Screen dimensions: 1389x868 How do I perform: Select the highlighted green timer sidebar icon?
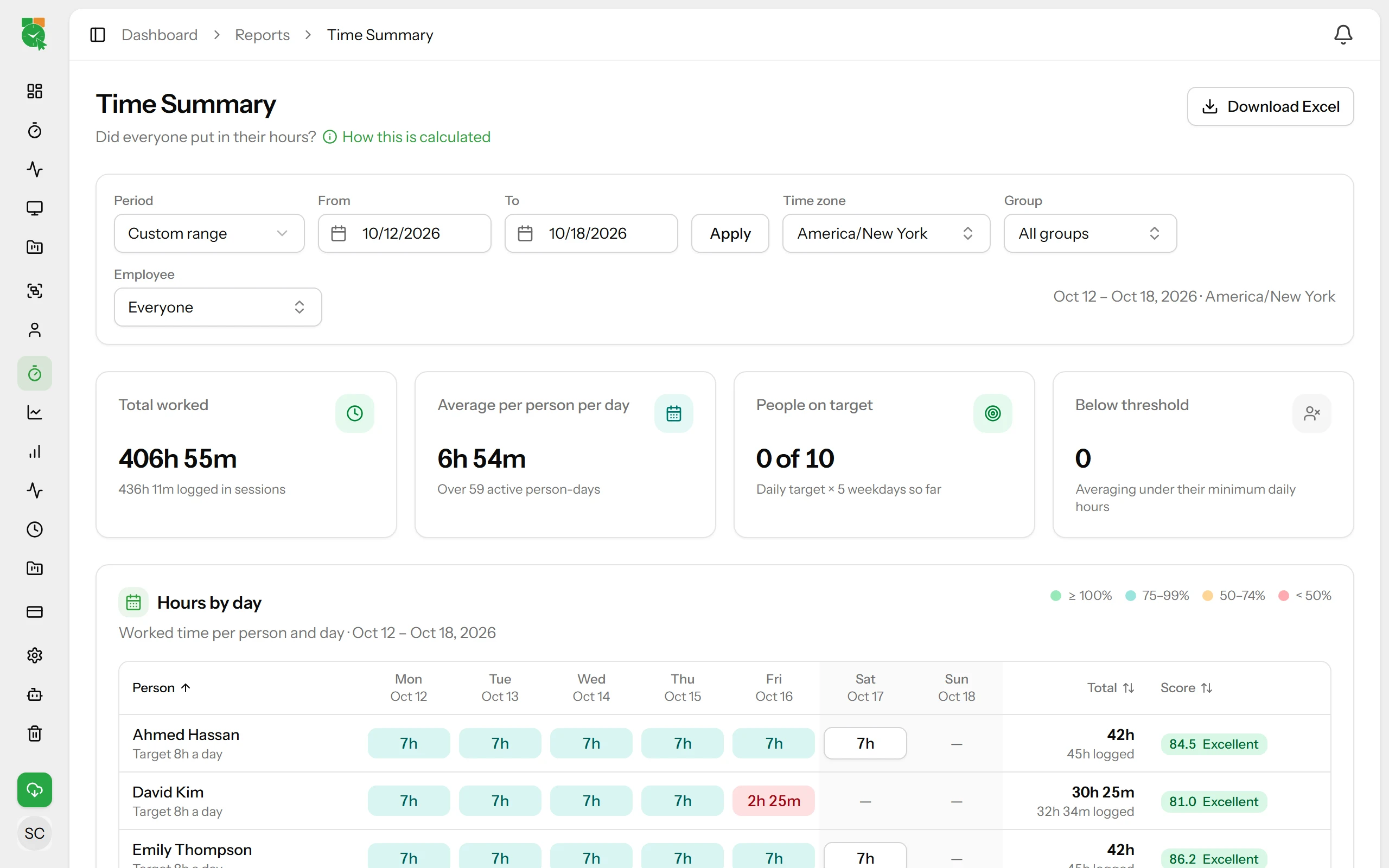[x=34, y=374]
